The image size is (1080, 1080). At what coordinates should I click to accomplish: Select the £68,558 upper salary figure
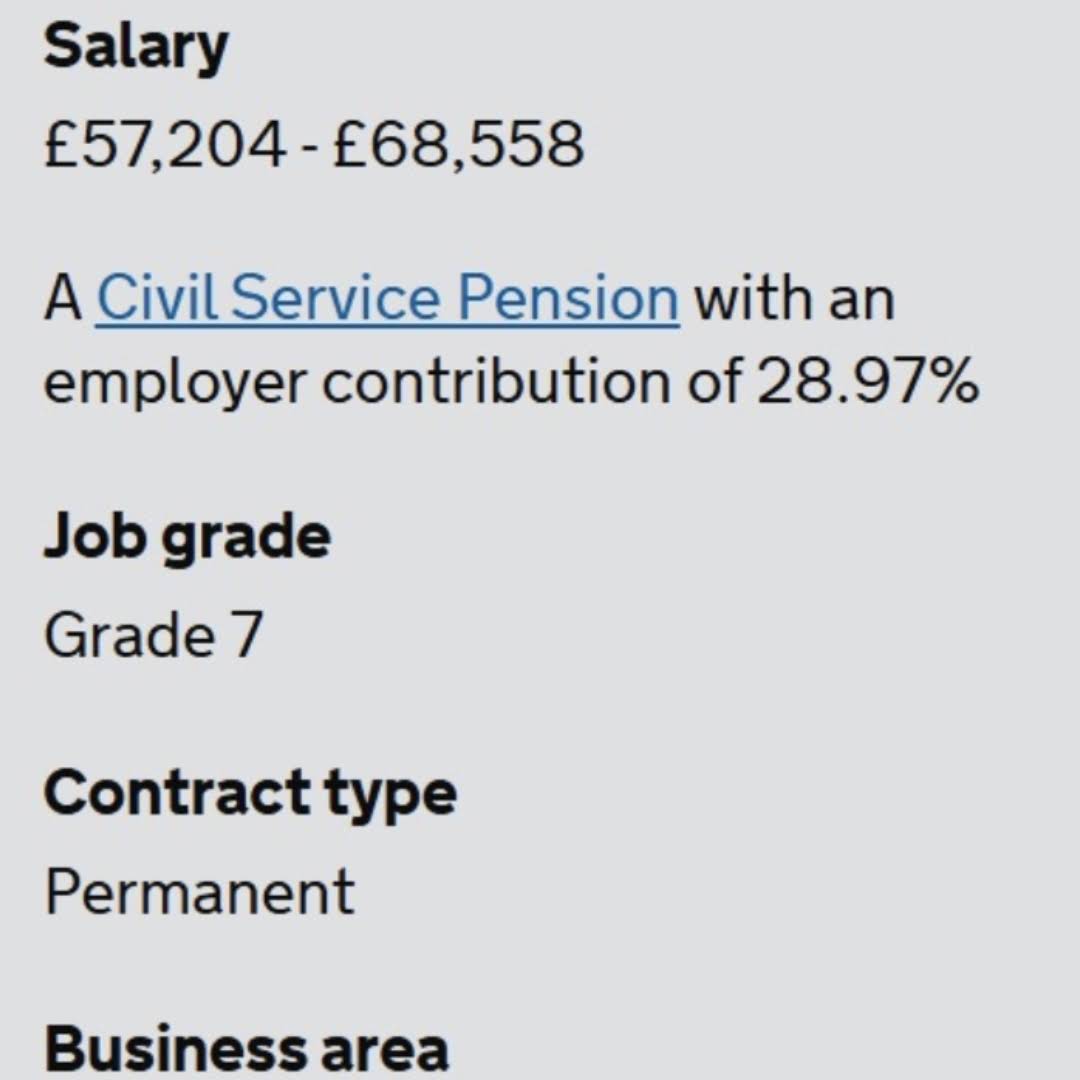point(459,145)
